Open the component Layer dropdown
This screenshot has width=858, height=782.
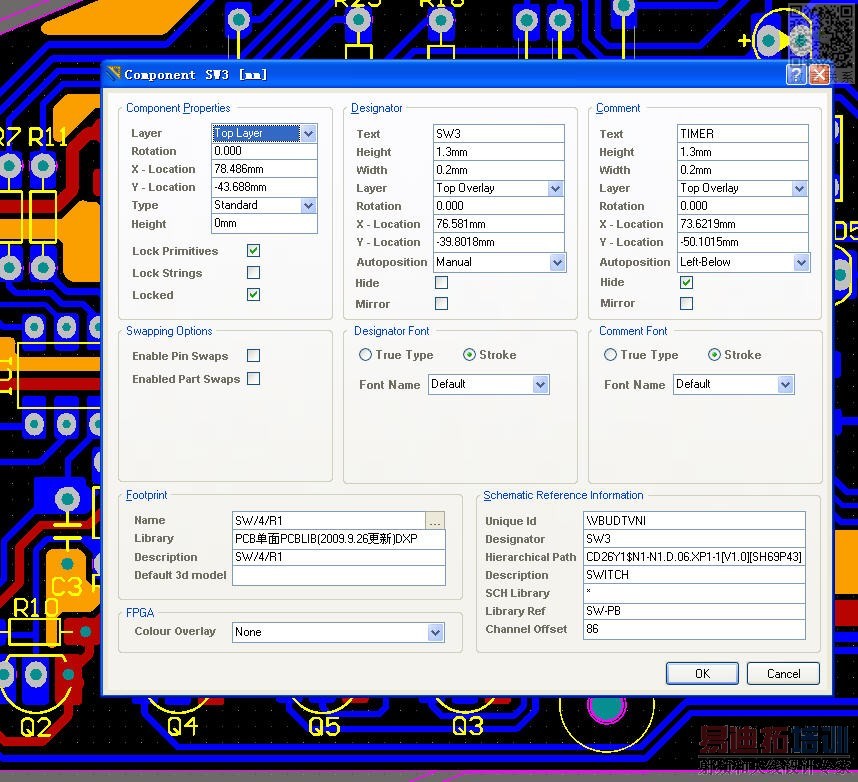[308, 133]
